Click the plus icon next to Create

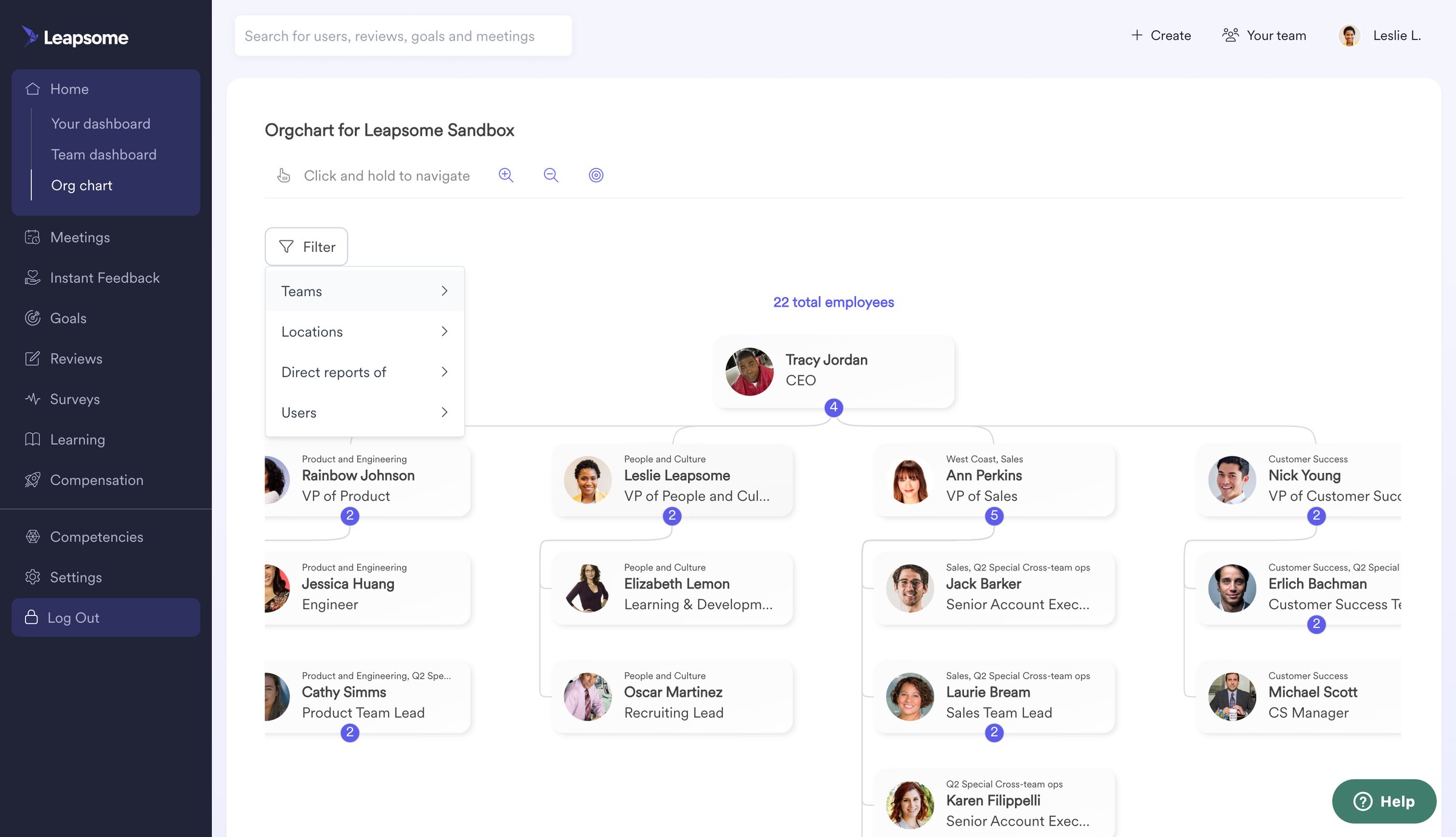(1137, 35)
